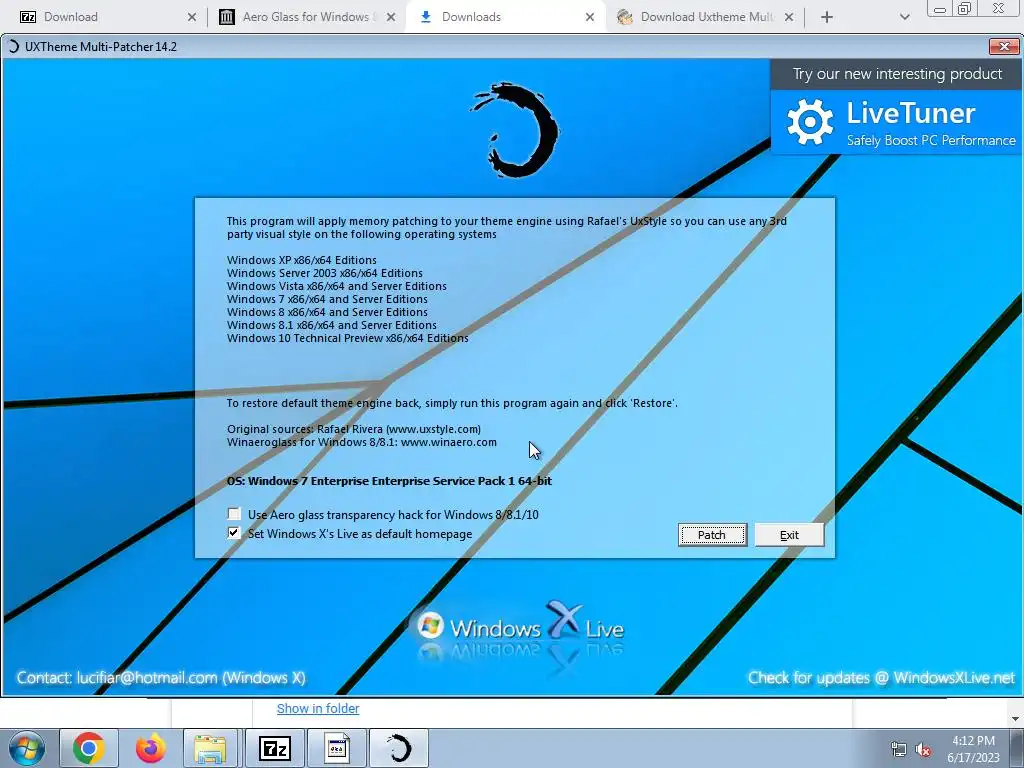Screen dimensions: 1024x768
Task: Click the Windows 10 Technical Preview line
Action: pos(347,338)
